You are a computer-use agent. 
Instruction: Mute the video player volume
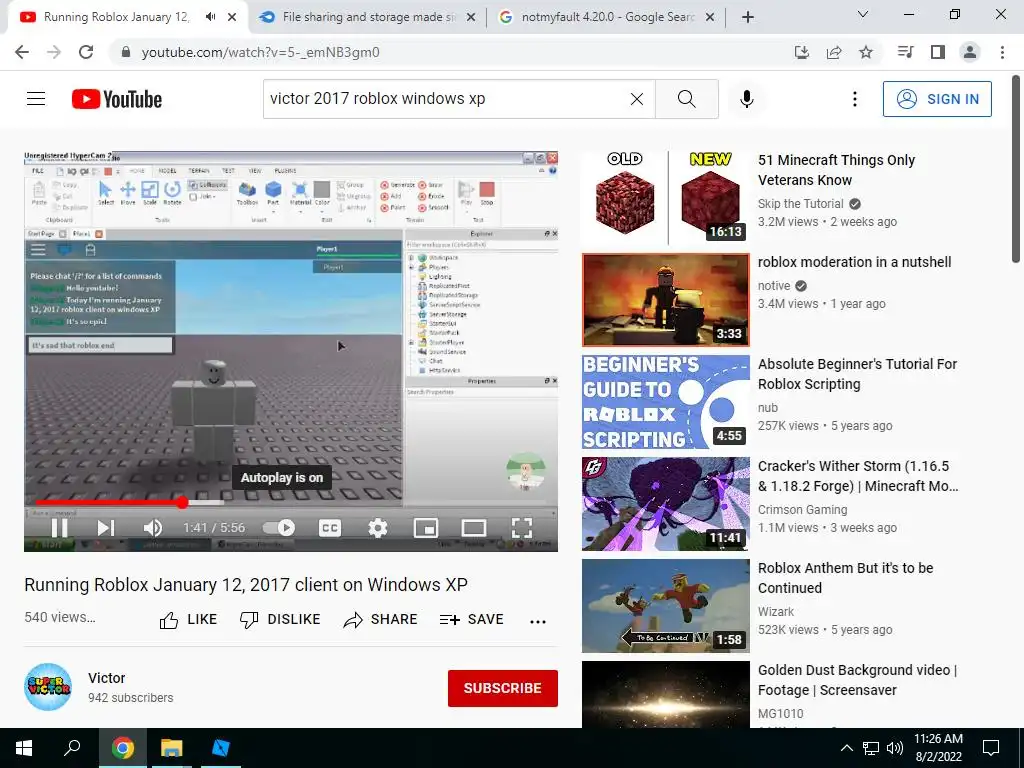pos(153,528)
